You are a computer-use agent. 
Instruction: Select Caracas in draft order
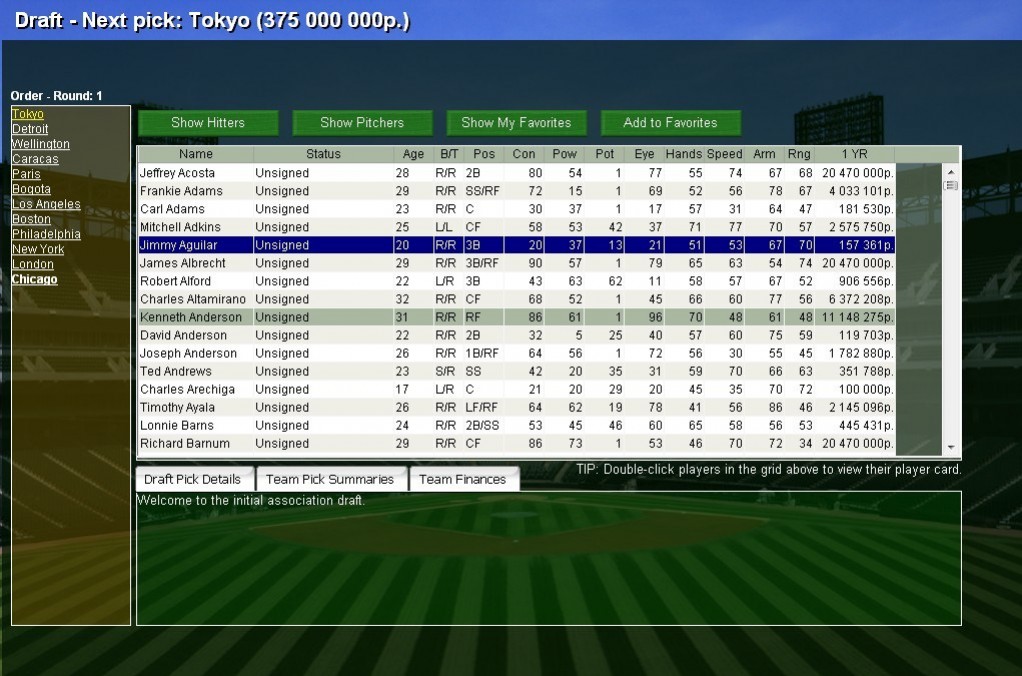pyautogui.click(x=35, y=159)
